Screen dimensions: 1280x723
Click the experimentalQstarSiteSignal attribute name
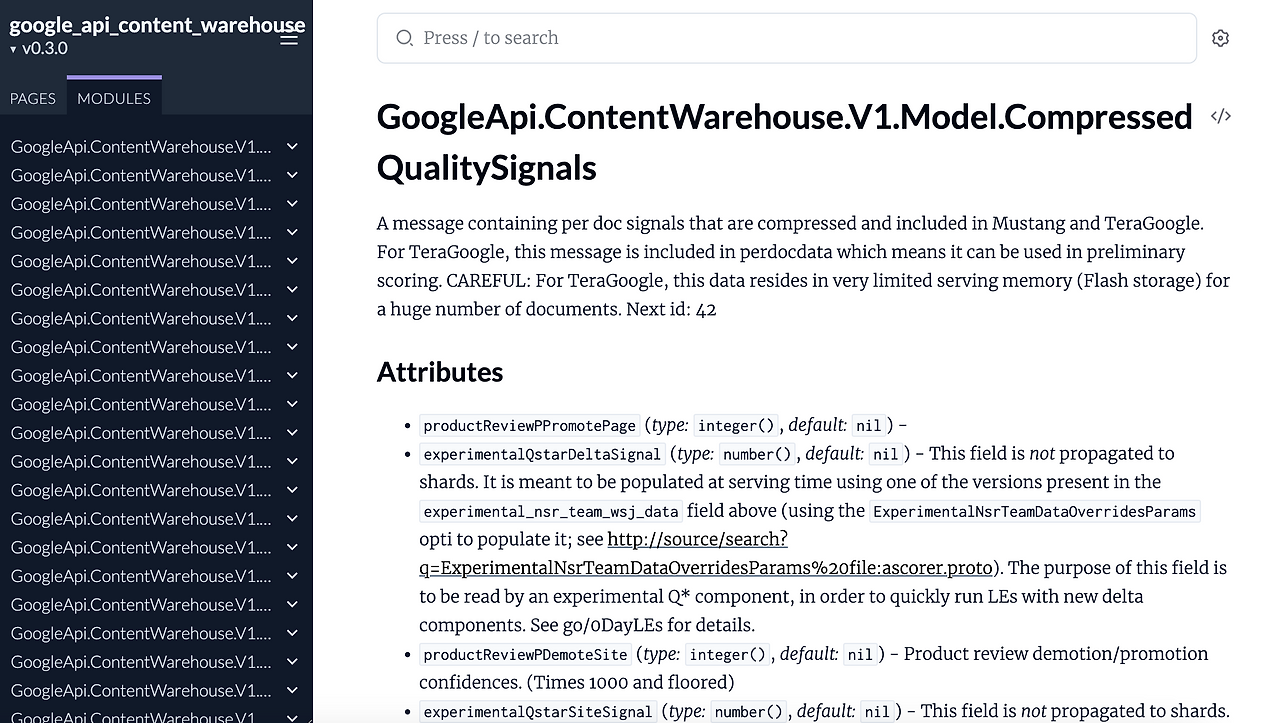tap(538, 712)
